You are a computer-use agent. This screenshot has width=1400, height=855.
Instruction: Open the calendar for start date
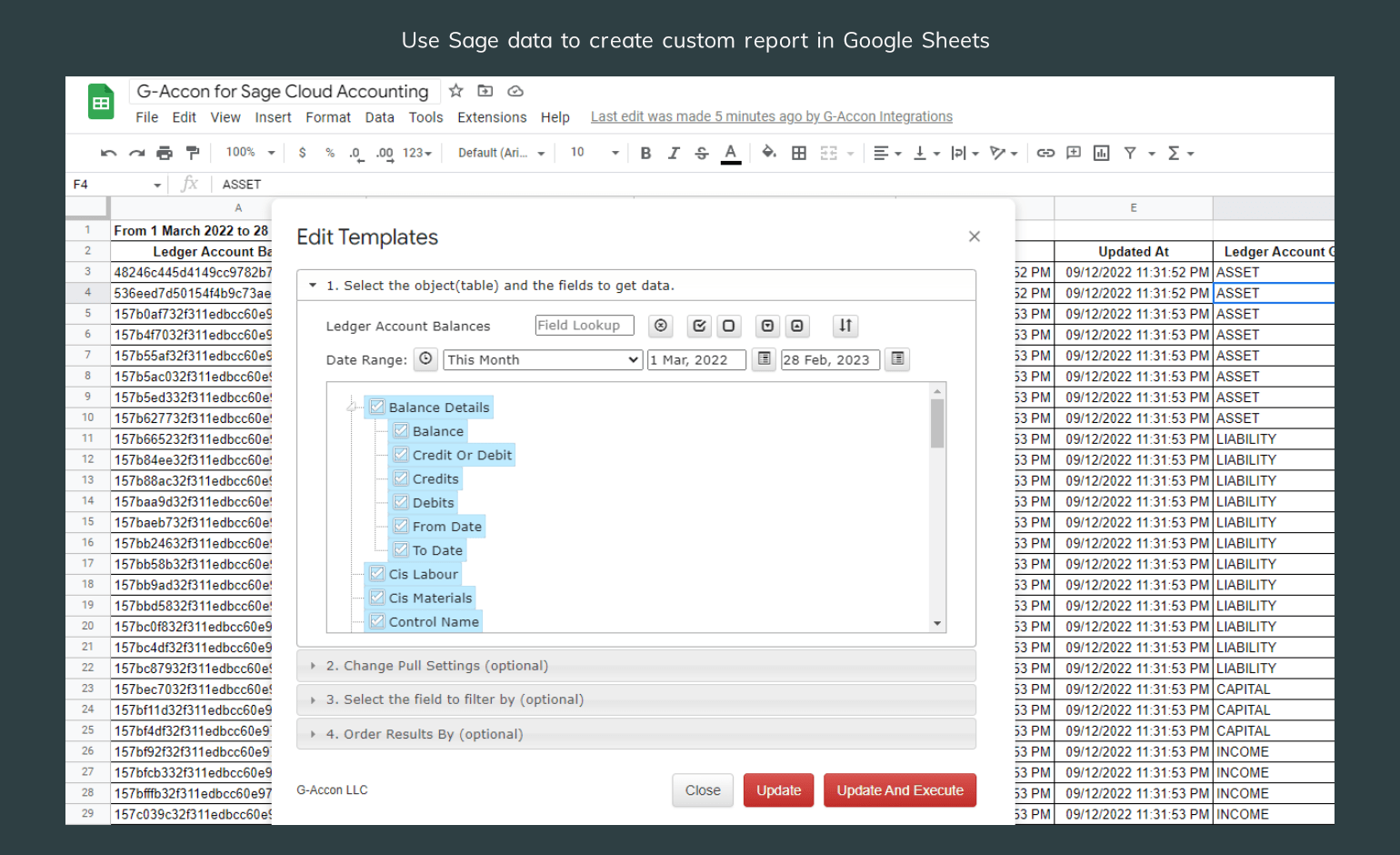click(765, 359)
